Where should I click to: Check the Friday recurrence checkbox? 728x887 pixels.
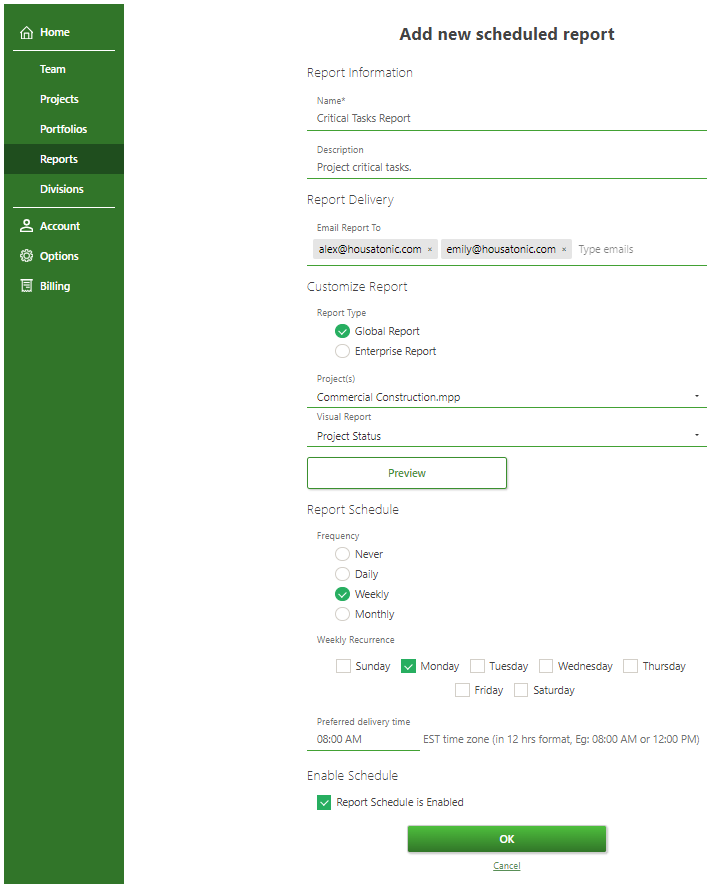[462, 690]
